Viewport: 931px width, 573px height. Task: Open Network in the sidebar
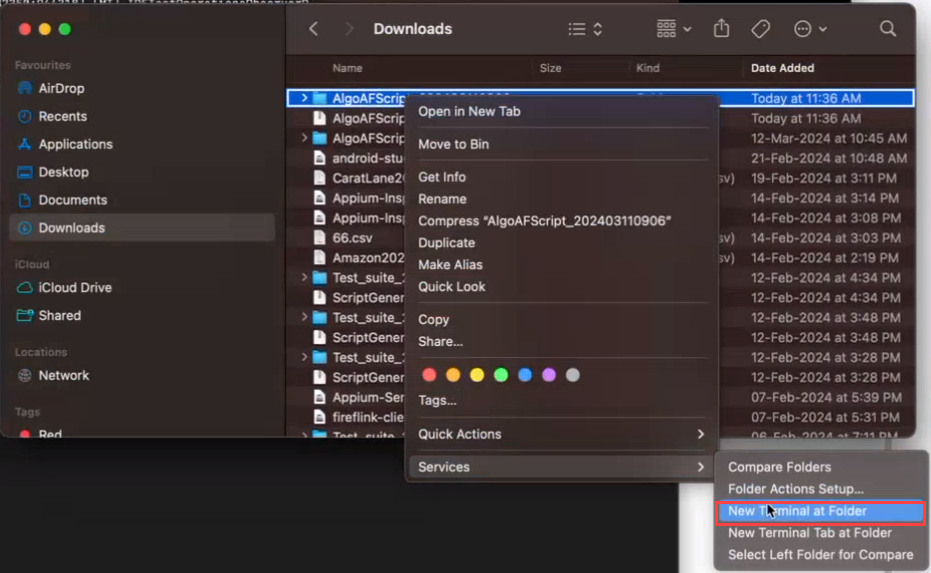64,376
